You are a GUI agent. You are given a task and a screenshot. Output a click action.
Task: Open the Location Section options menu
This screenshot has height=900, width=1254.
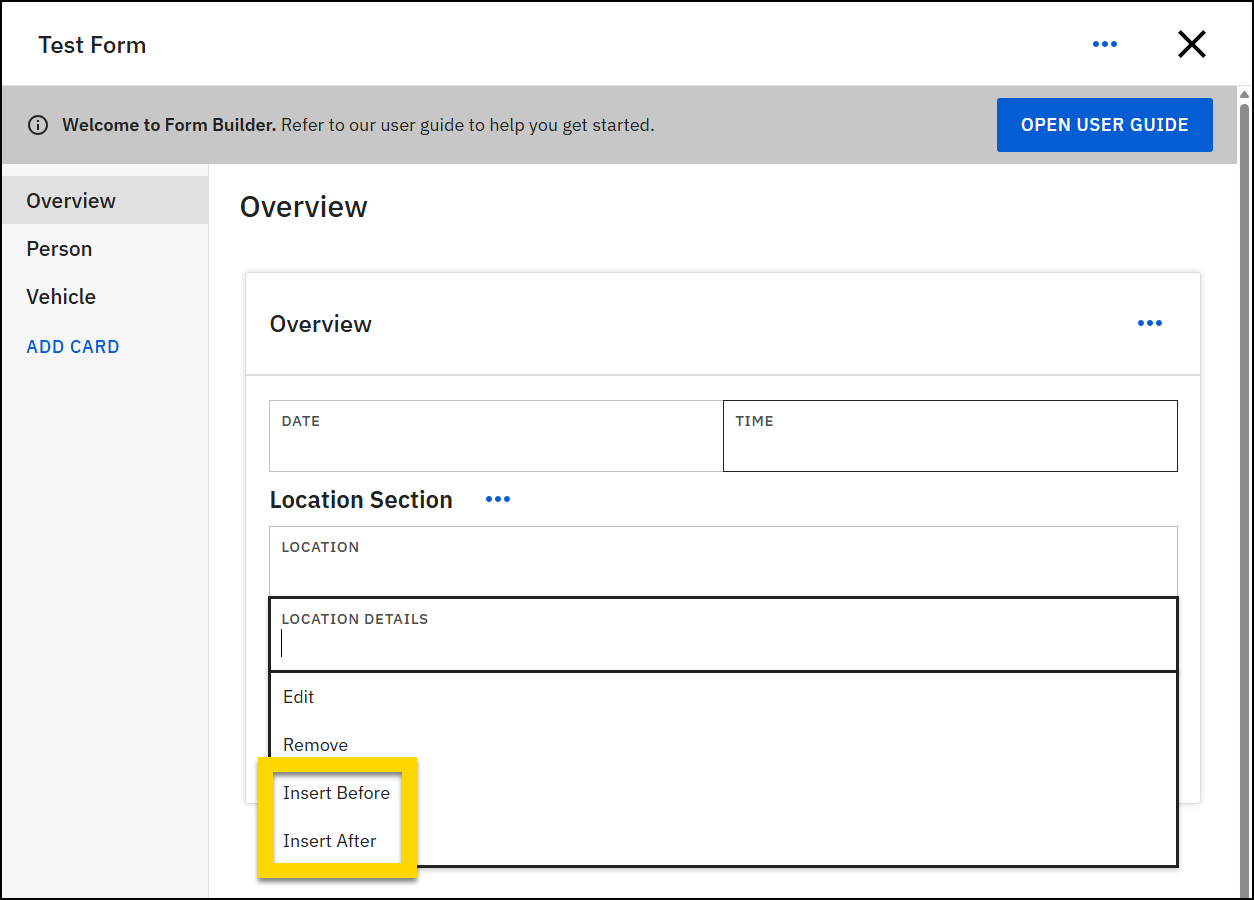point(497,499)
